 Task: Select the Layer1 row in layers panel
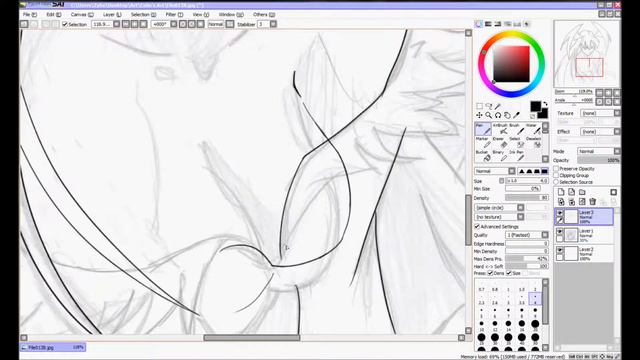[x=584, y=235]
